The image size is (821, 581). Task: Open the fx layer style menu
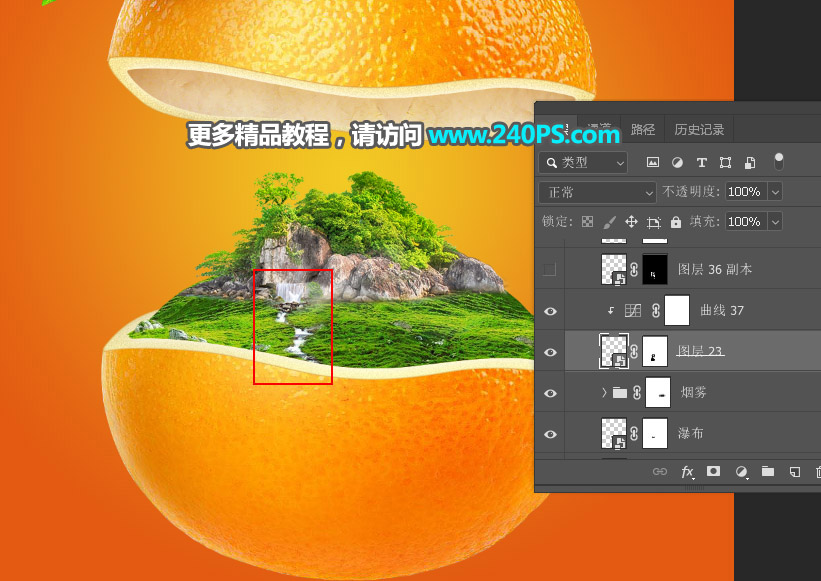[687, 472]
